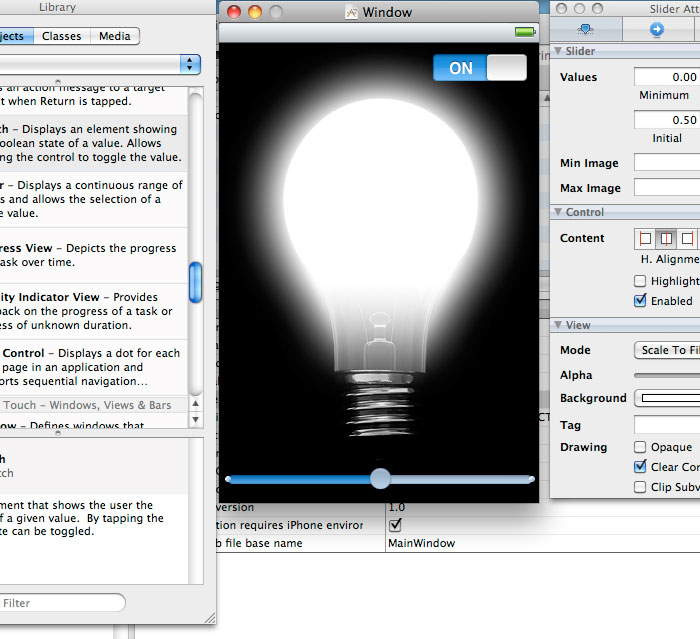Click the slider thumb in Window

point(380,479)
